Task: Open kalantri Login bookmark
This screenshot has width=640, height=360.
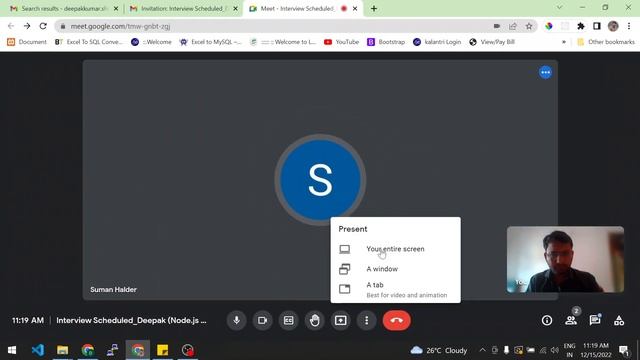Action: pyautogui.click(x=437, y=42)
